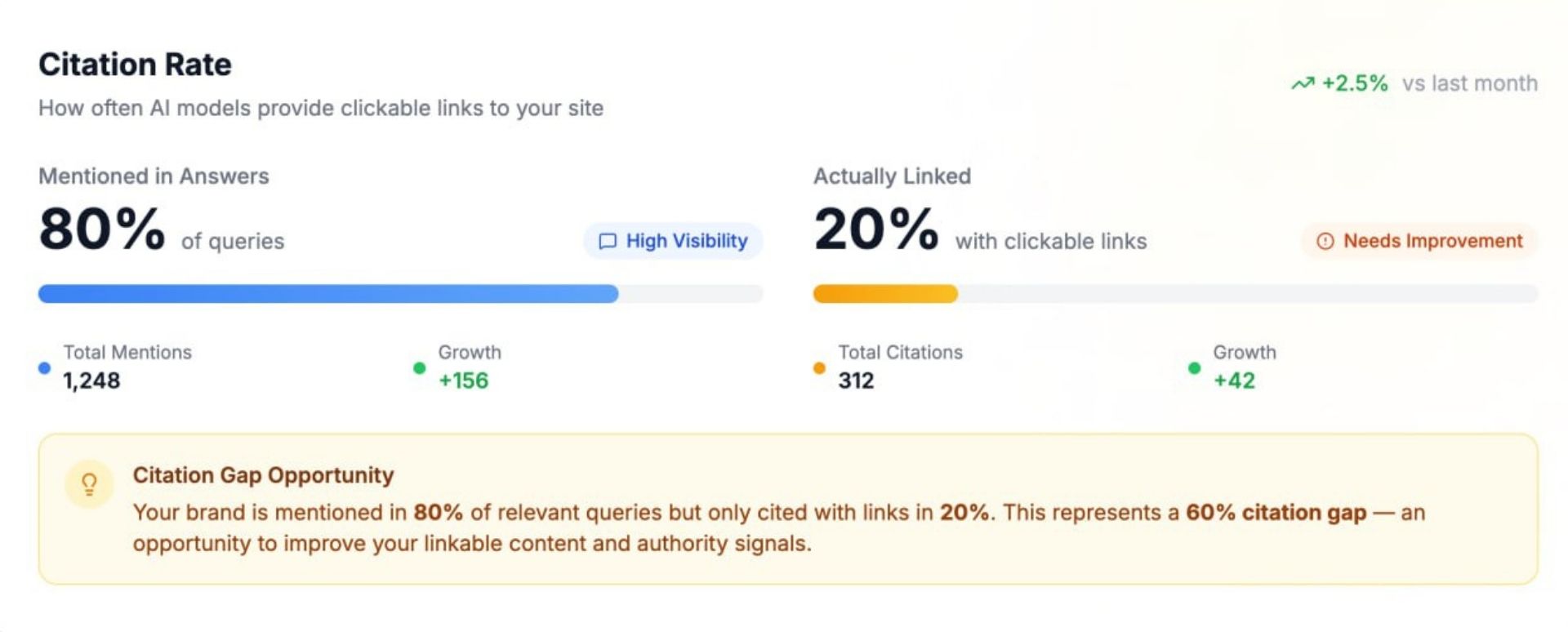
Task: Expand the Mentioned in Answers section
Action: (154, 176)
